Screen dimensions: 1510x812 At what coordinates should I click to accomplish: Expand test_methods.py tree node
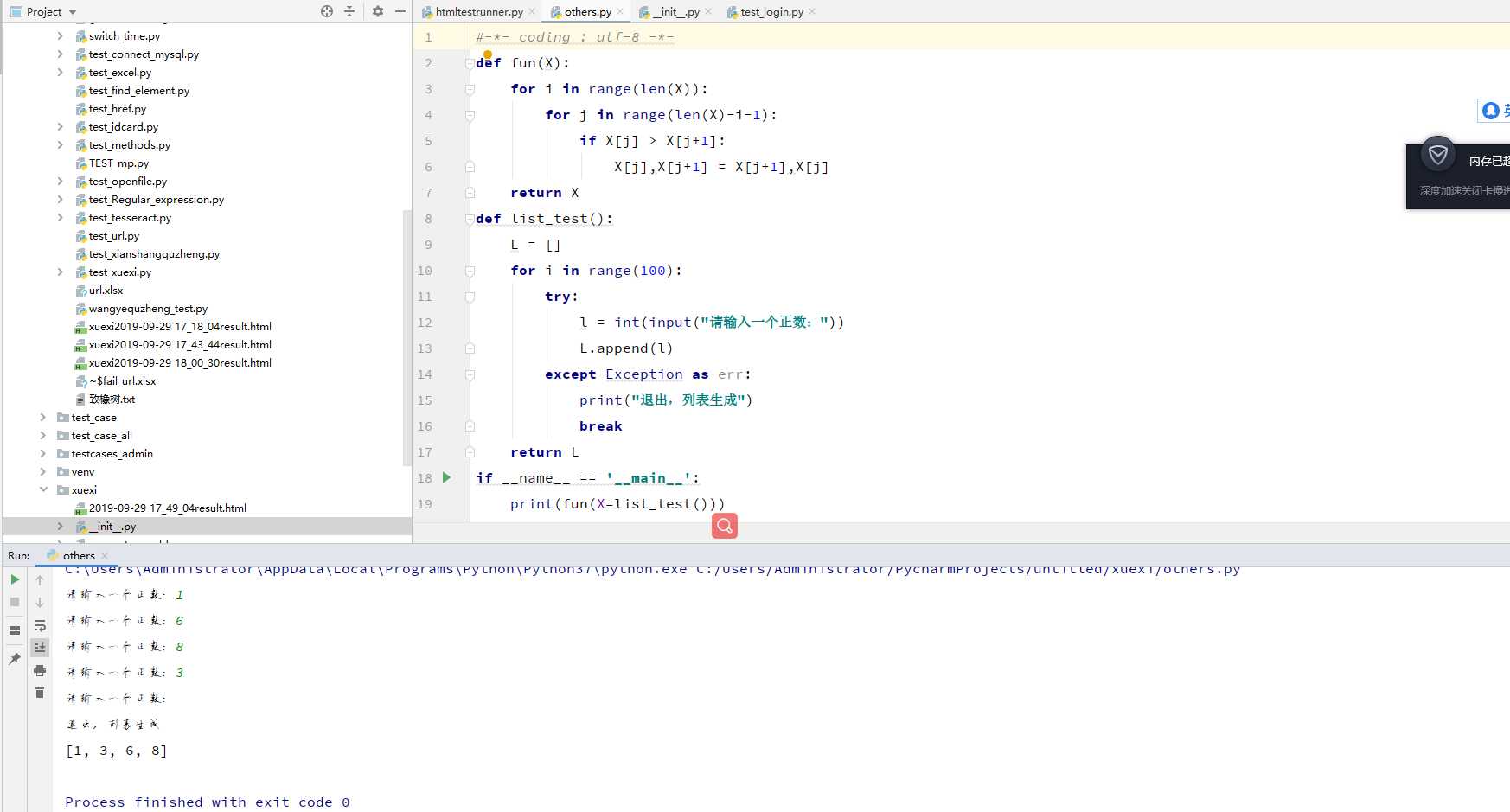pos(60,145)
